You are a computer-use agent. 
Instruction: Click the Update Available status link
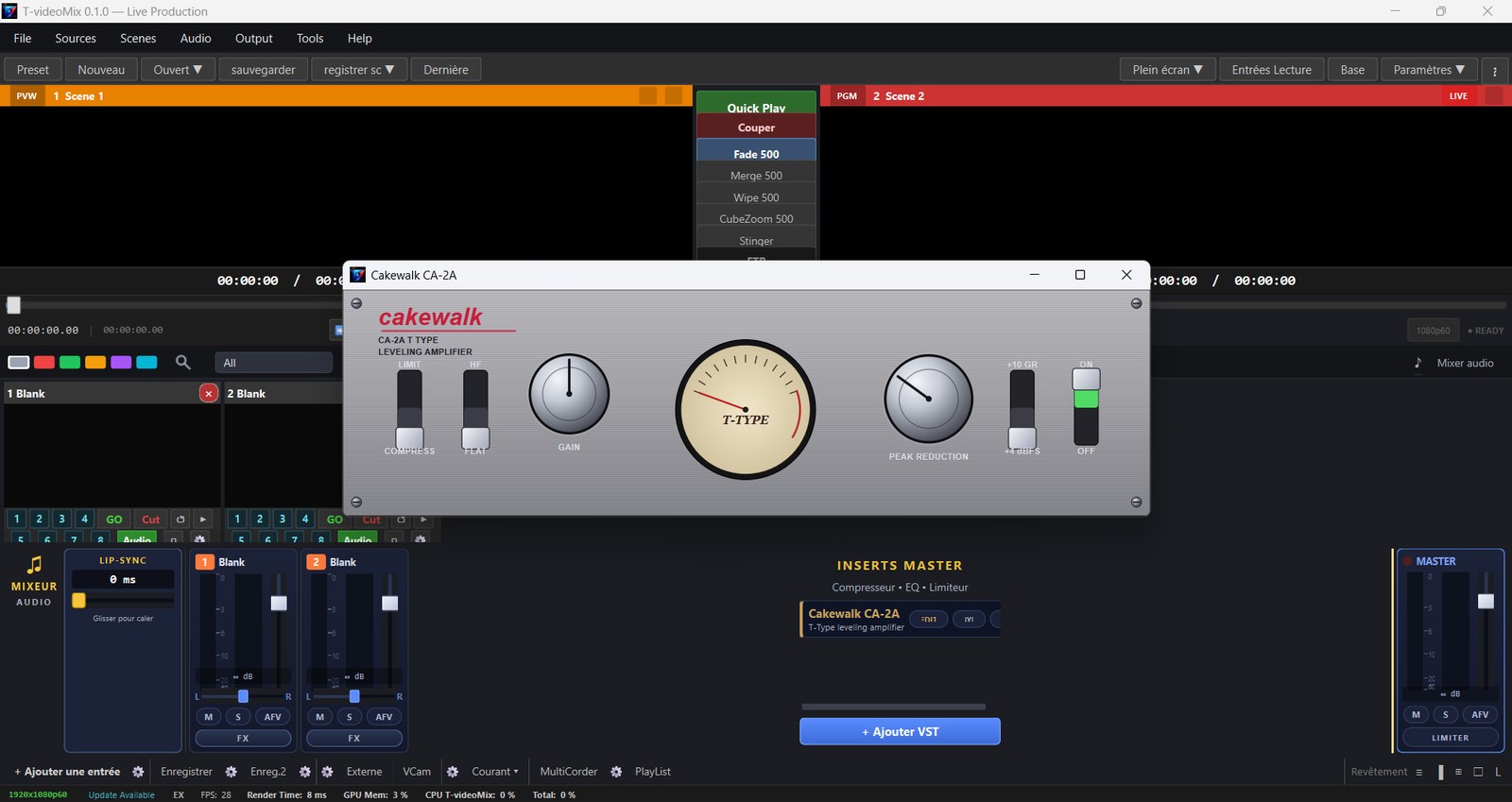pos(121,794)
